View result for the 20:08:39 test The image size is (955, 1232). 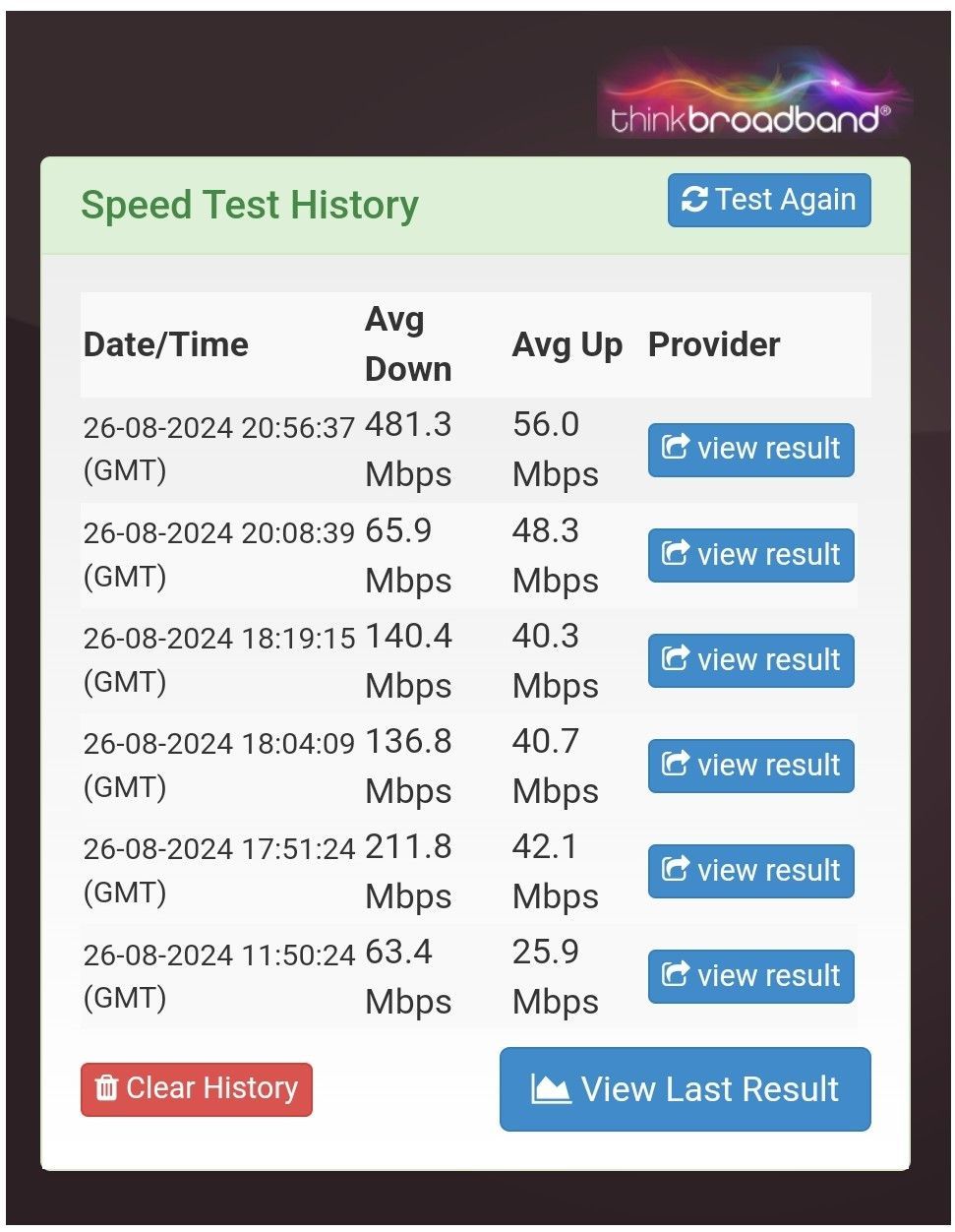(x=750, y=555)
